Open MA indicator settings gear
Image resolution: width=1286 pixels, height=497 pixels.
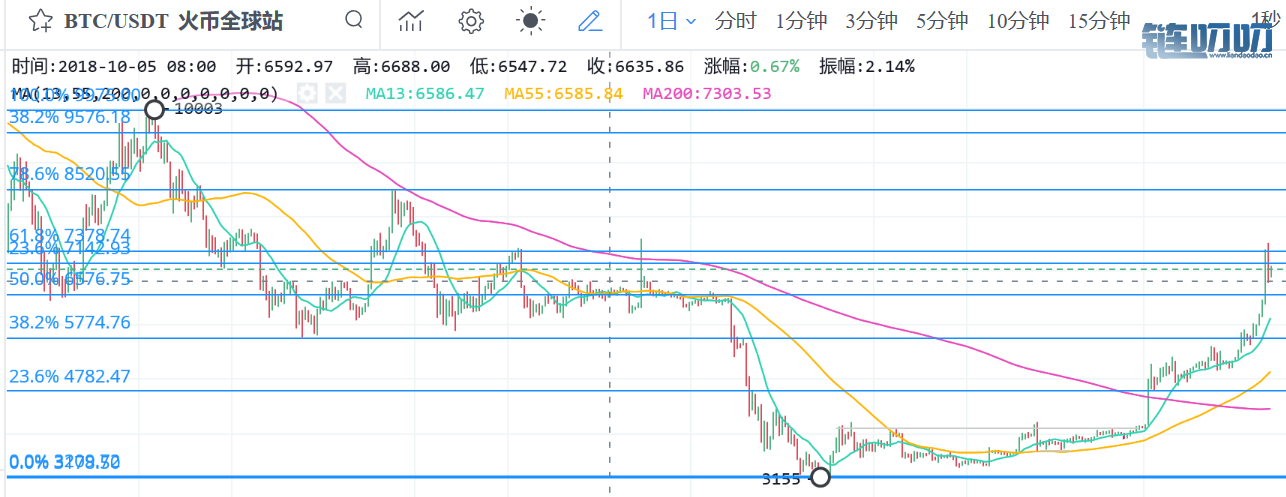[309, 93]
